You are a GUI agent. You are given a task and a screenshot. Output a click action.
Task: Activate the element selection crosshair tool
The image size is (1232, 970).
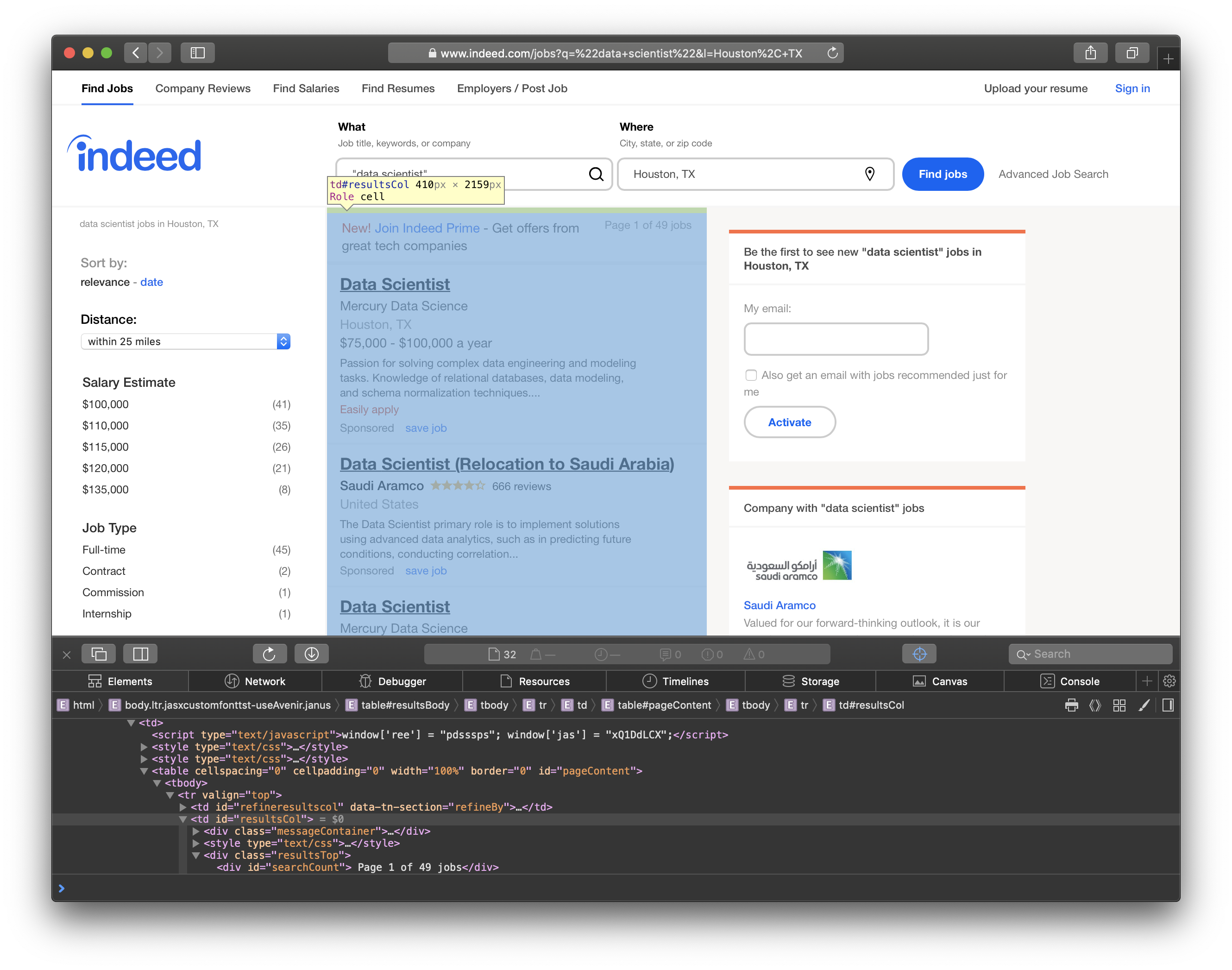pos(918,654)
